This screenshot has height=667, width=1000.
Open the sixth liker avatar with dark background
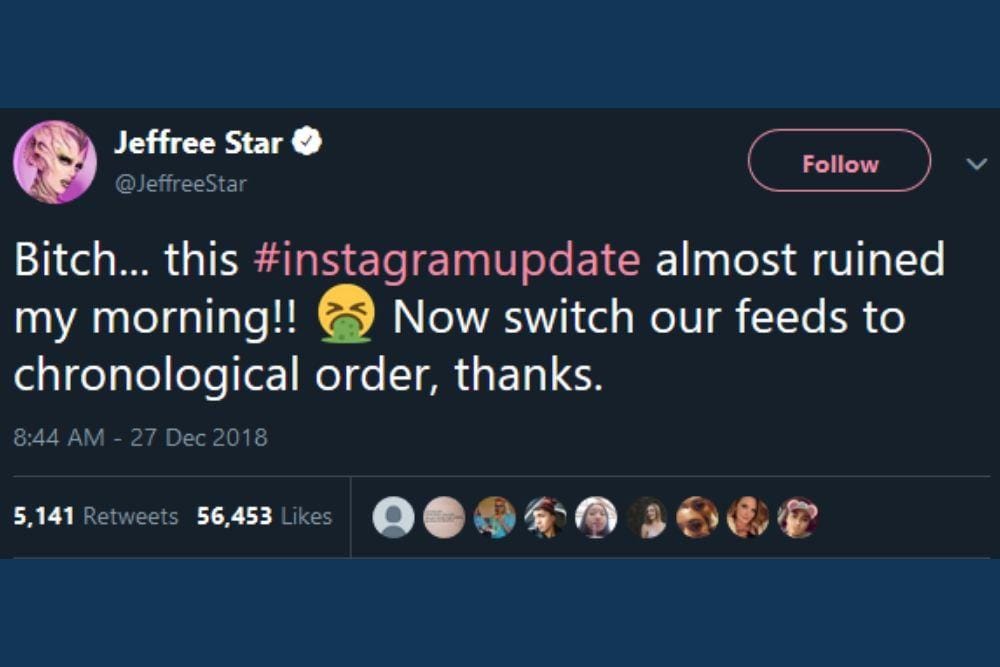pyautogui.click(x=647, y=517)
